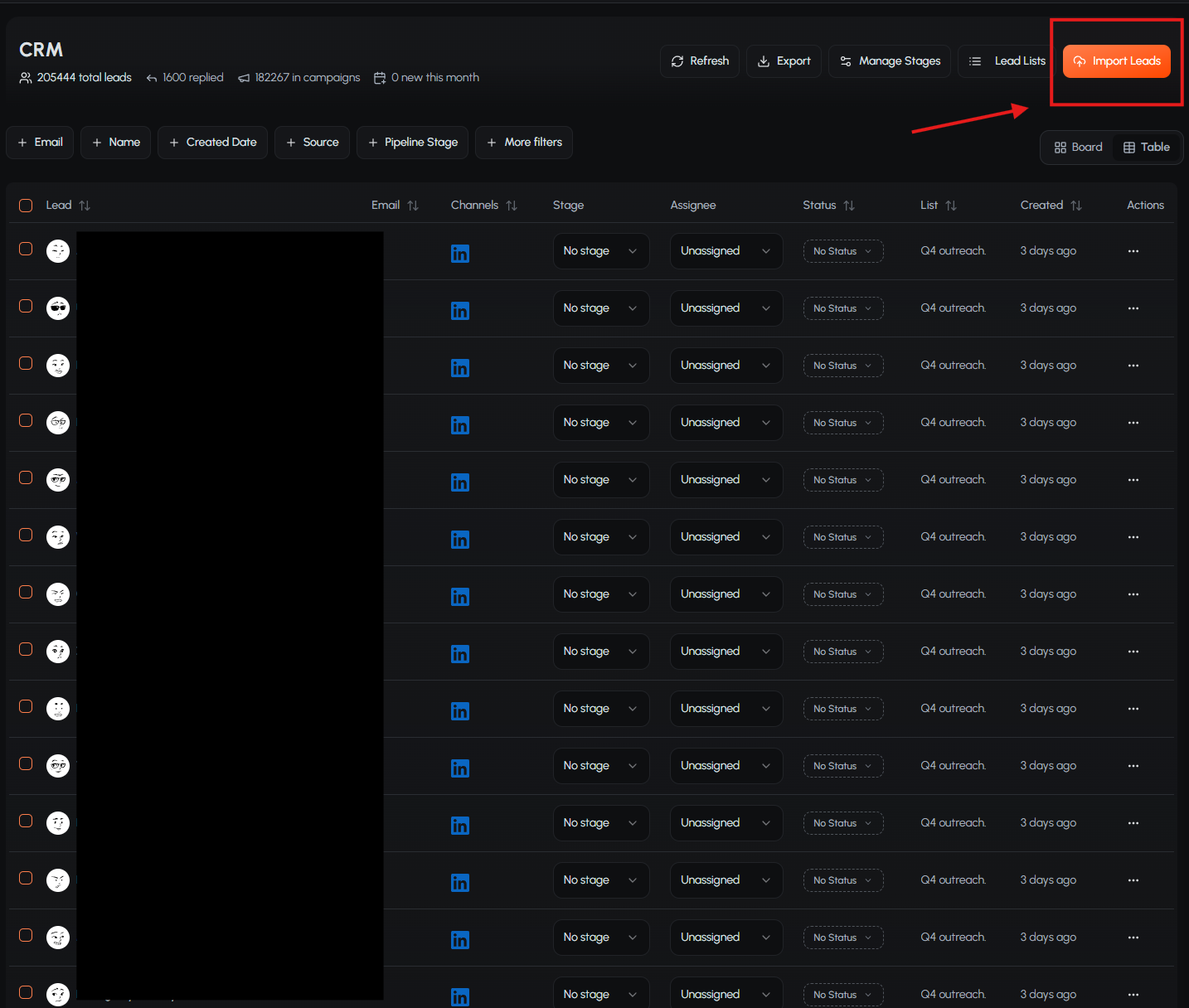The height and width of the screenshot is (1008, 1189).
Task: Add a Source filter
Action: tap(313, 143)
